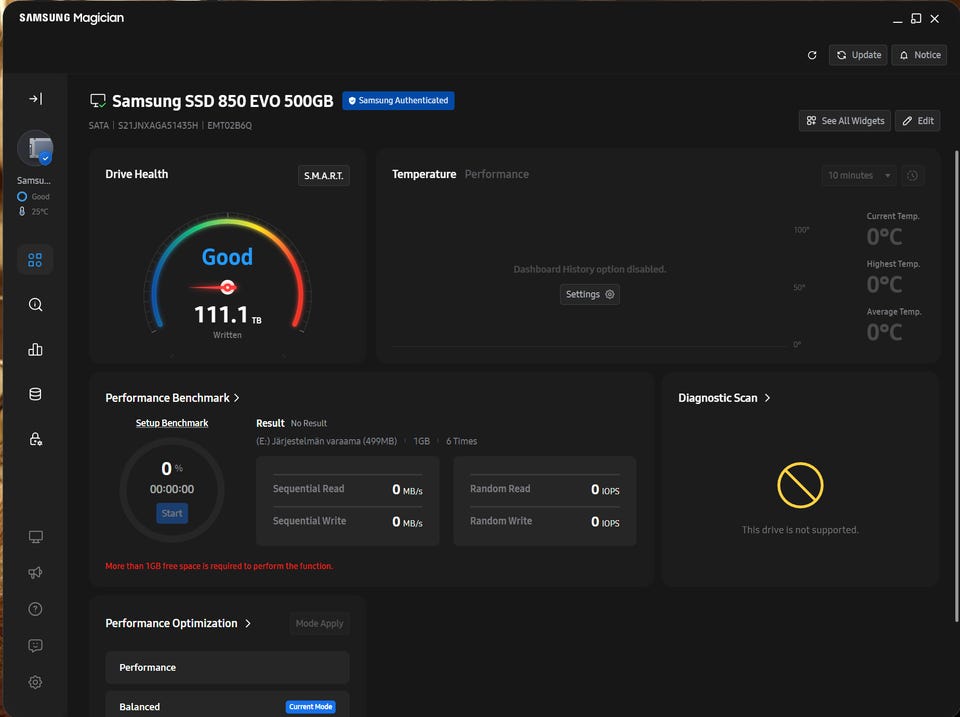This screenshot has width=960, height=717.
Task: Expand the sidebar with the arrow icon
Action: point(36,99)
